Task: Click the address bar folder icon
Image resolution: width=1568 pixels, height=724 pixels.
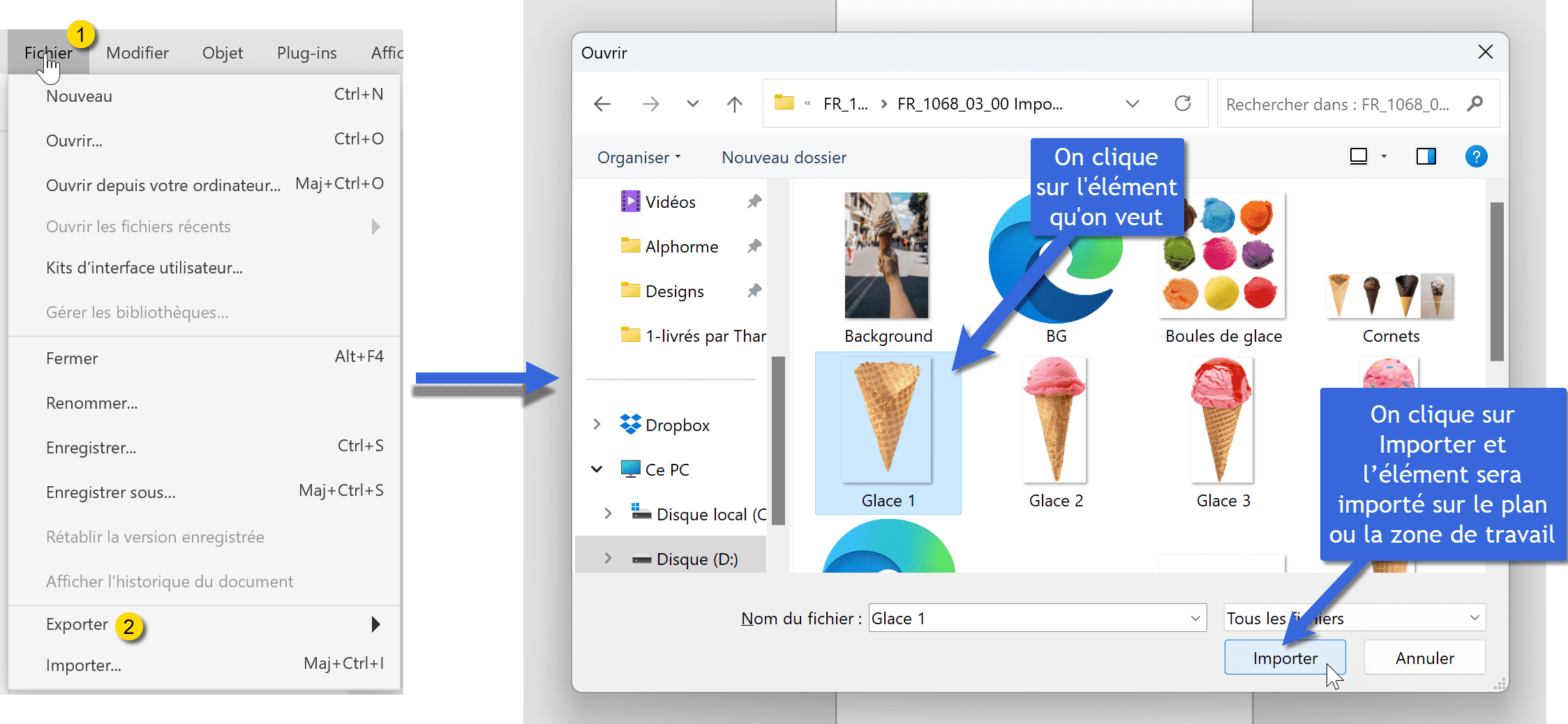Action: 784,103
